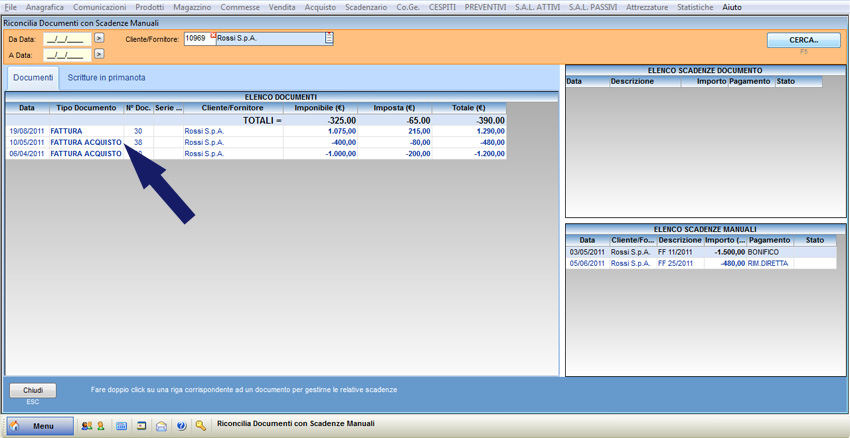This screenshot has height=438, width=850.
Task: Click the Chiudi button
Action: tap(33, 390)
